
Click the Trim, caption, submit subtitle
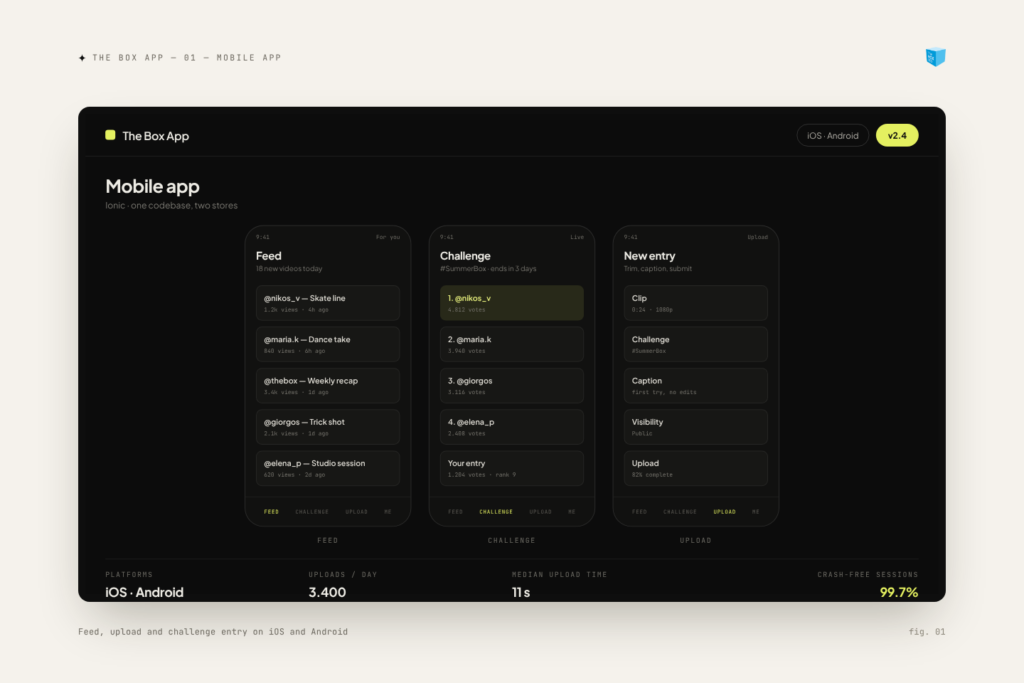click(658, 268)
